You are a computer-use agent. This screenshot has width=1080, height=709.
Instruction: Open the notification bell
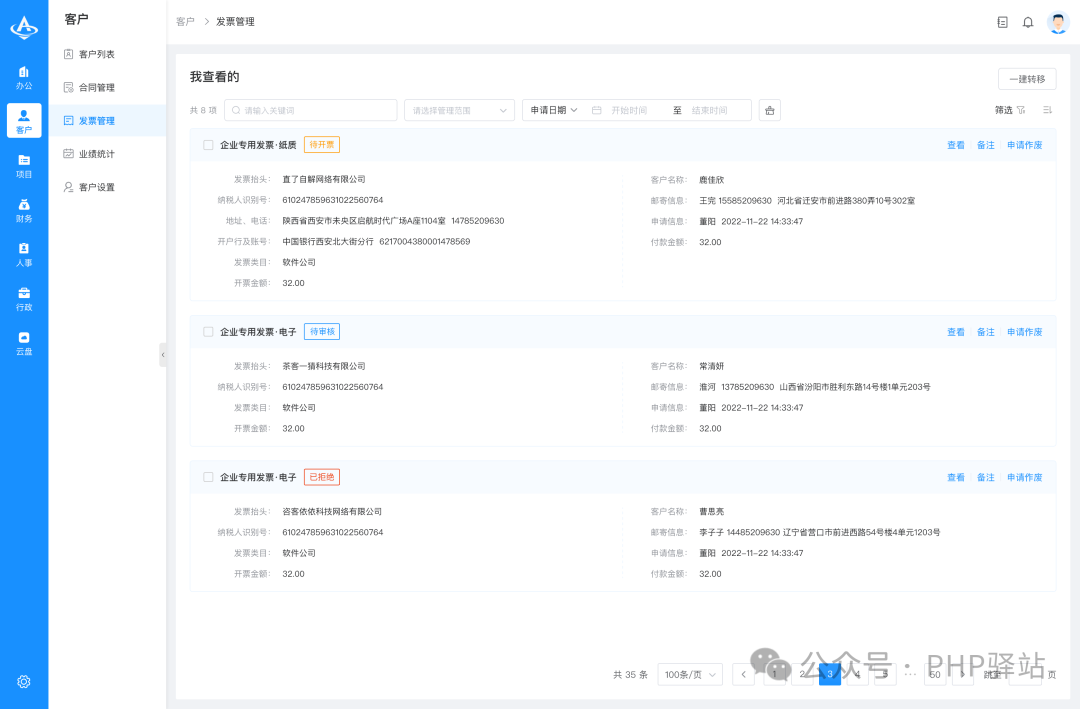coord(1028,22)
